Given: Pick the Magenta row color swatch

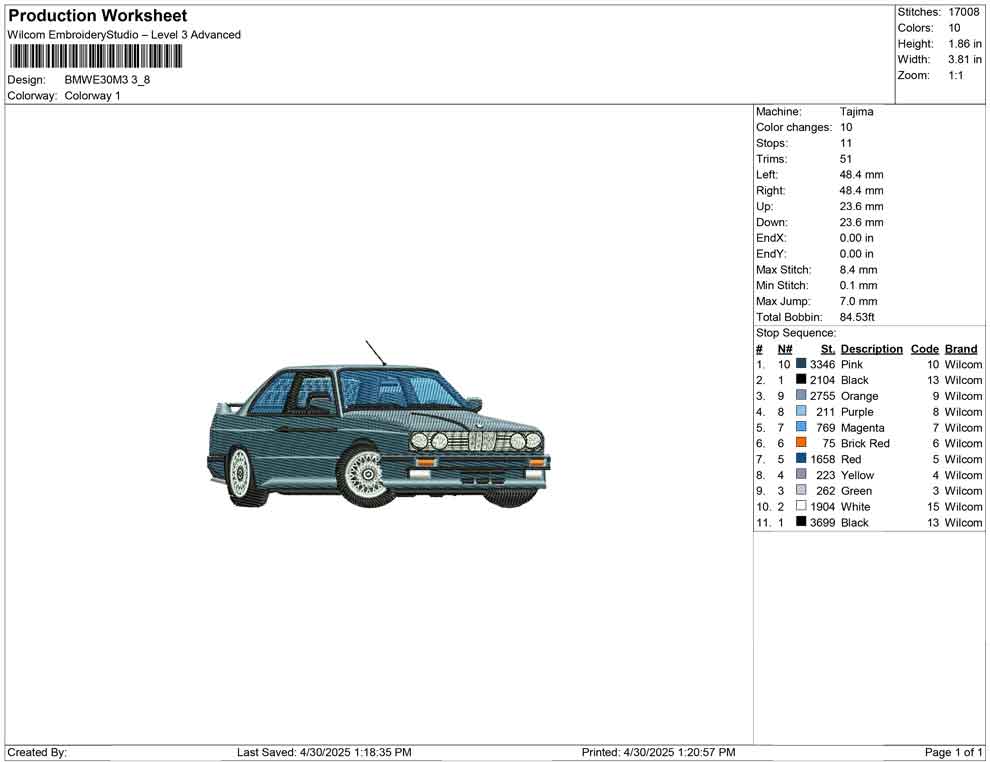Looking at the screenshot, I should [x=801, y=428].
